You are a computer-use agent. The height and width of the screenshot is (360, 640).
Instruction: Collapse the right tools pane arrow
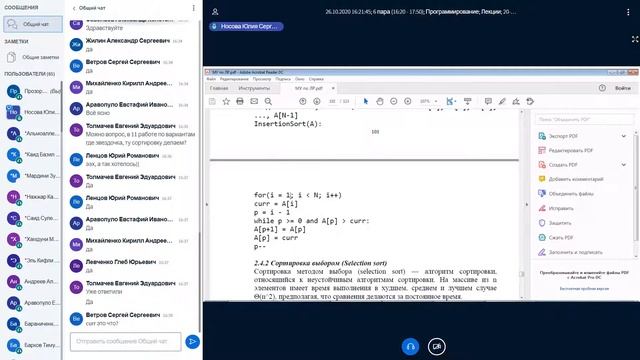(x=527, y=204)
